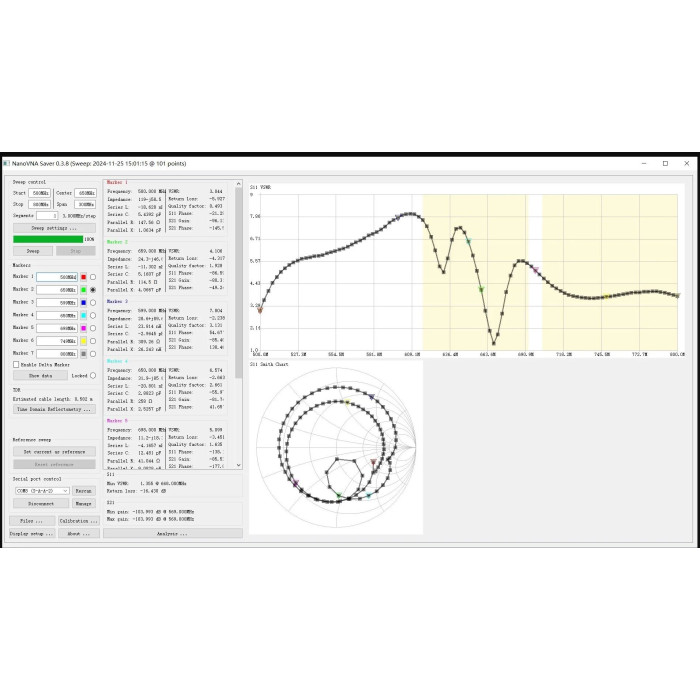Open the Analysis window
The width and height of the screenshot is (700, 700).
tap(173, 533)
